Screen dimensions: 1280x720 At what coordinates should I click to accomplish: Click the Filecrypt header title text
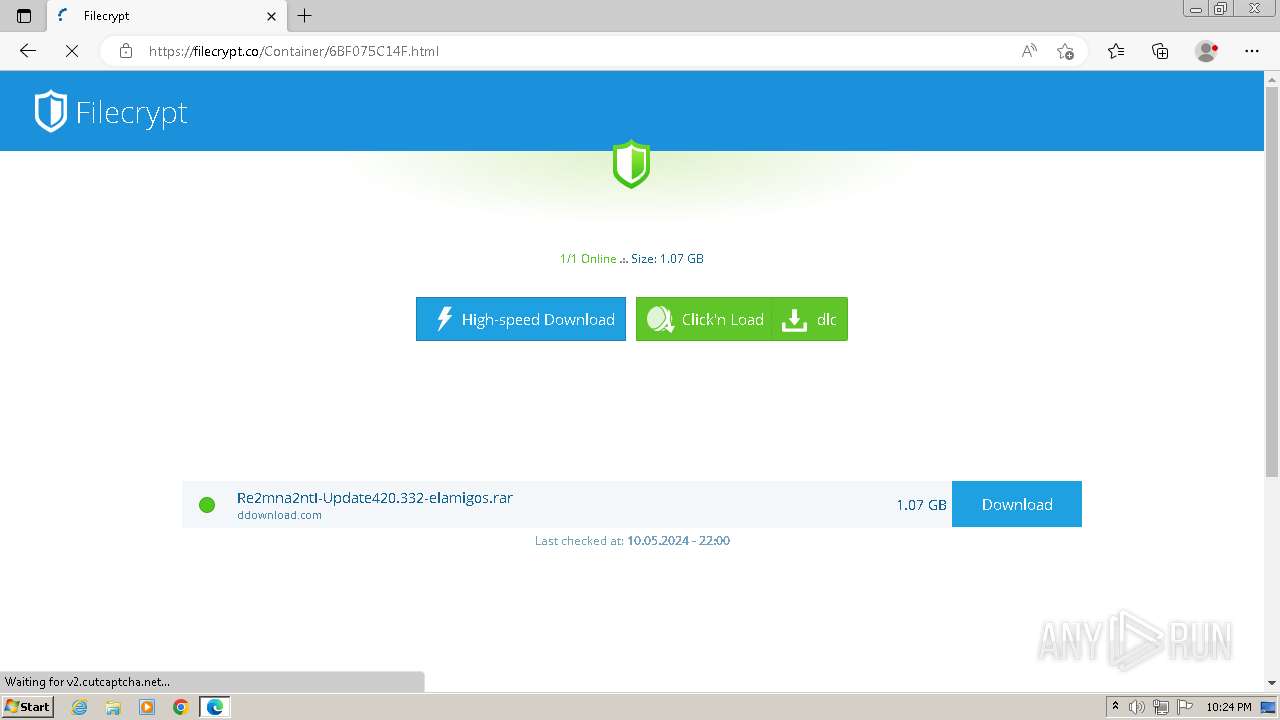coord(132,113)
